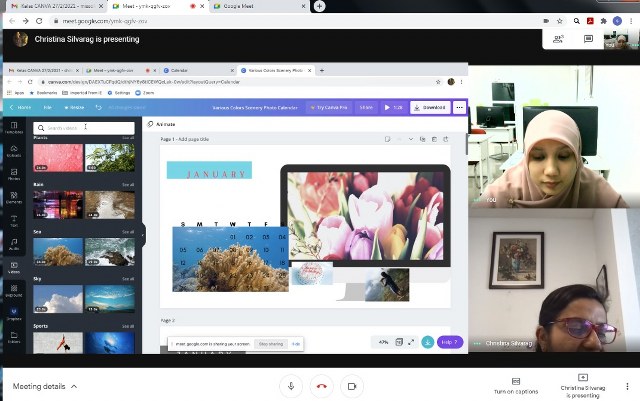
Task: Open grid view icon beside the zoom percentage
Action: [x=399, y=342]
